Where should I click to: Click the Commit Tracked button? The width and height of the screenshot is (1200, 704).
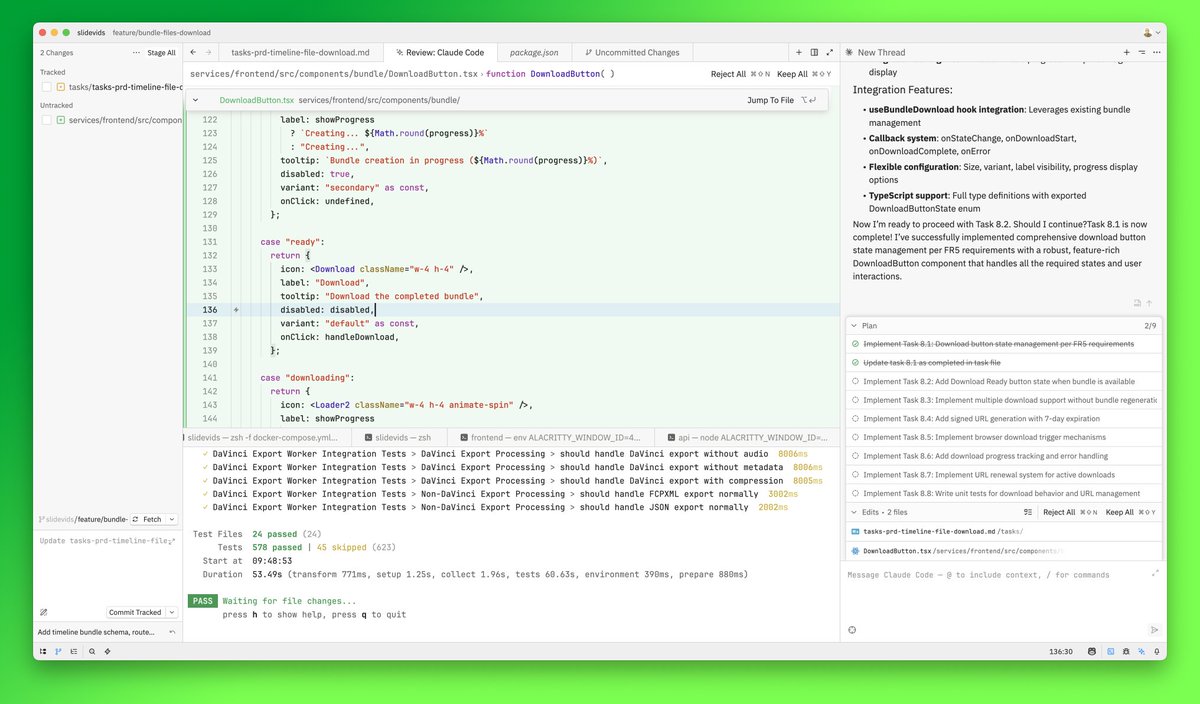[x=135, y=612]
